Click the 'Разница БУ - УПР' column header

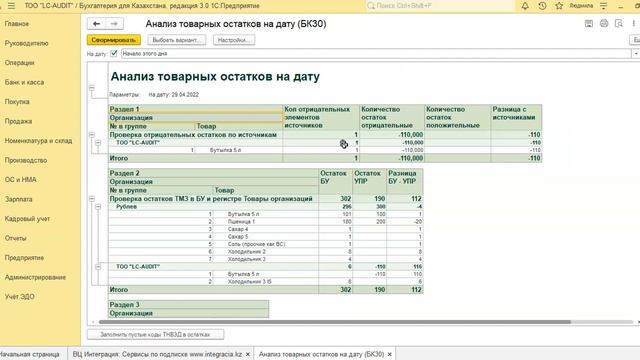pos(404,181)
